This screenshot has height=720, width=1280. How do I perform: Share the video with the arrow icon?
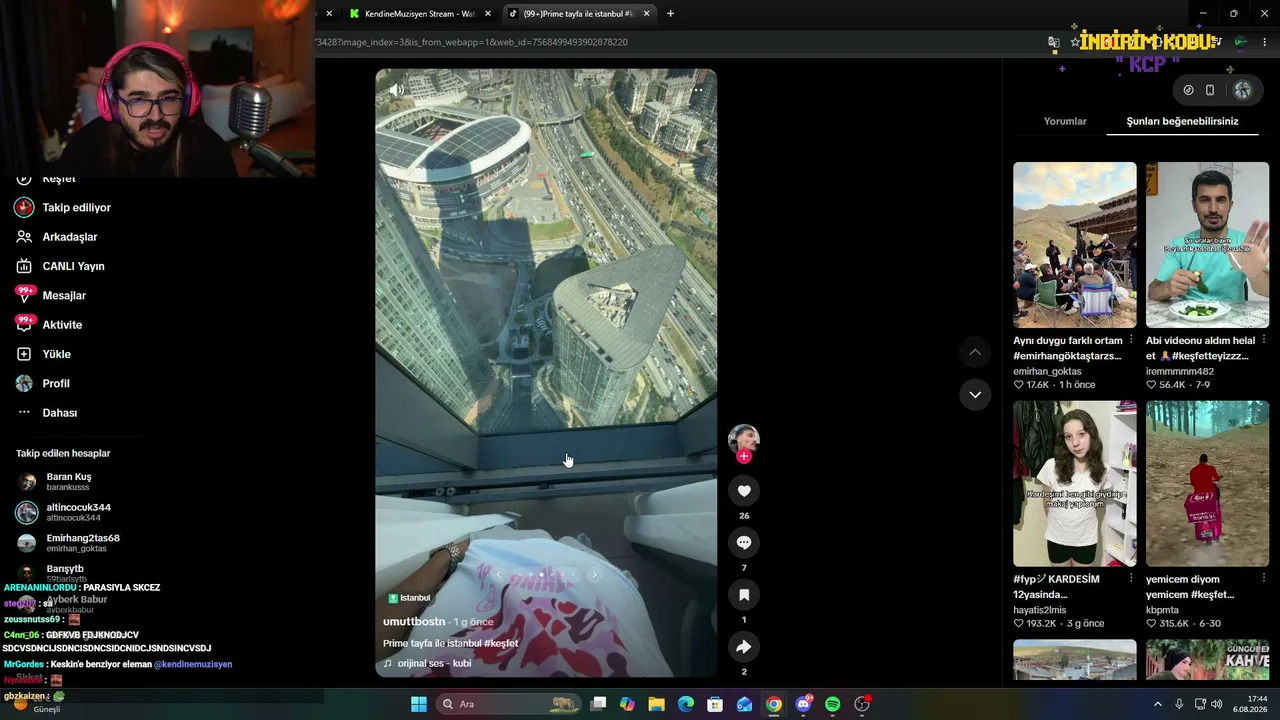(x=744, y=647)
